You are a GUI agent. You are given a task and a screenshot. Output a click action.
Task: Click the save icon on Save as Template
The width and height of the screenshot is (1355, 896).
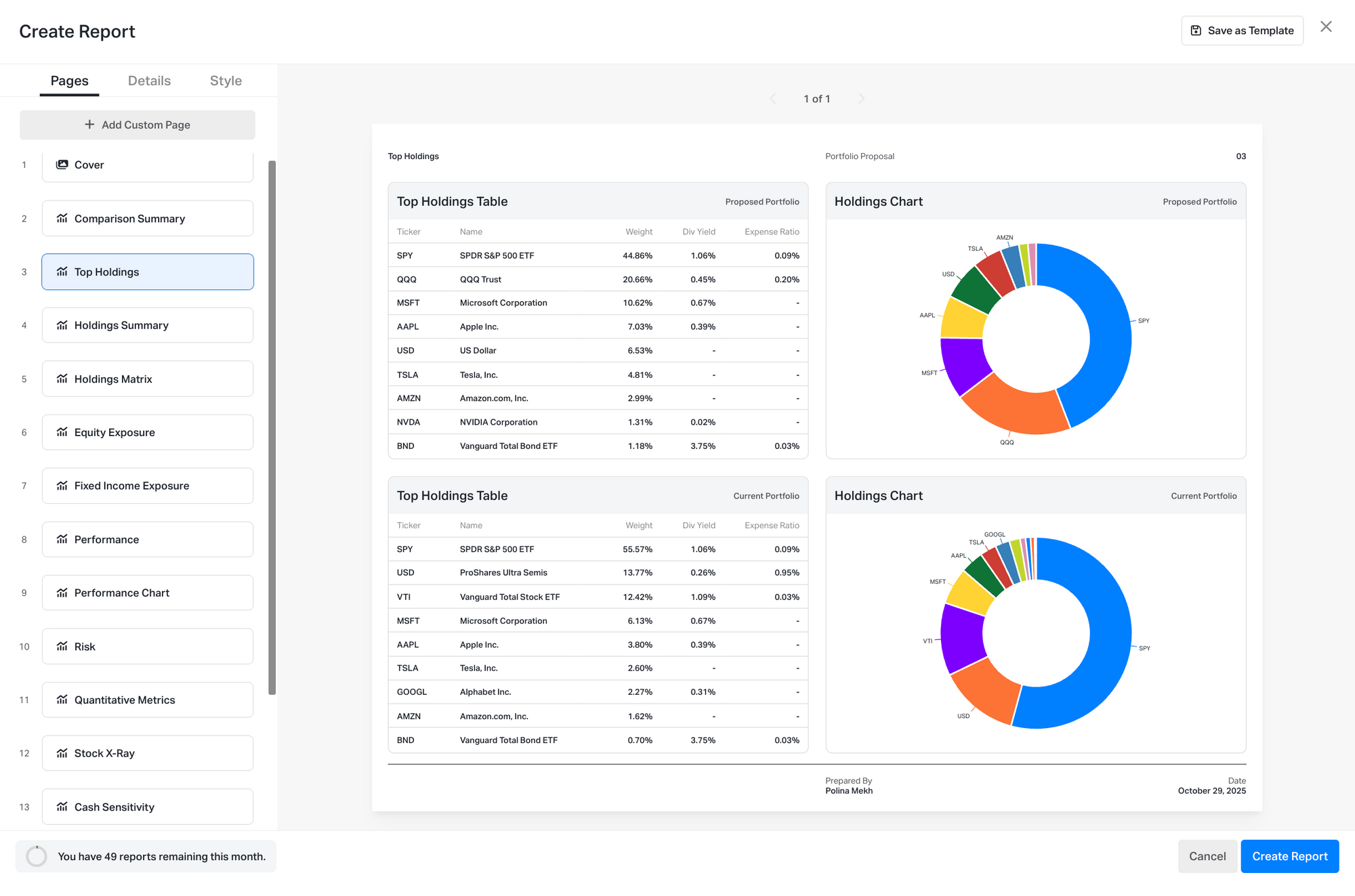(1196, 30)
